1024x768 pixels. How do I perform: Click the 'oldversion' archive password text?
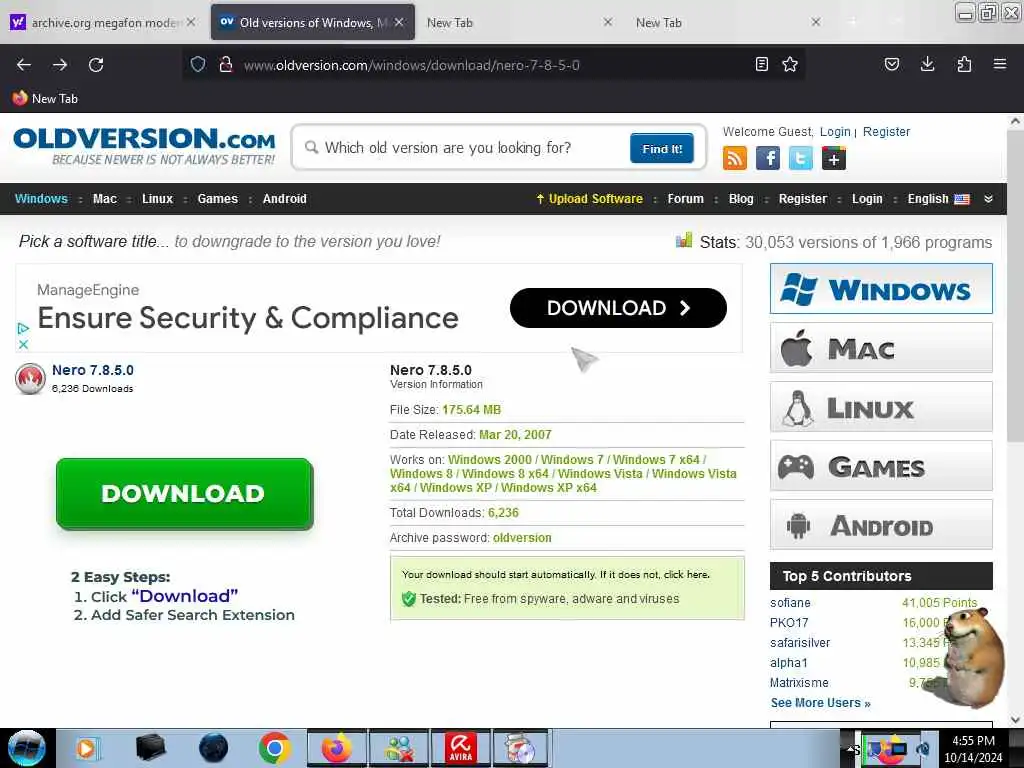point(522,538)
